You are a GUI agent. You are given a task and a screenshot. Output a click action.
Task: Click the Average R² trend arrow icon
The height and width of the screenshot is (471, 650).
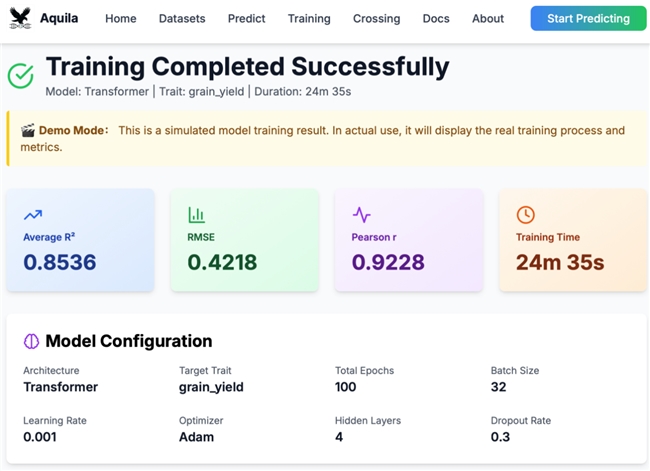click(33, 215)
